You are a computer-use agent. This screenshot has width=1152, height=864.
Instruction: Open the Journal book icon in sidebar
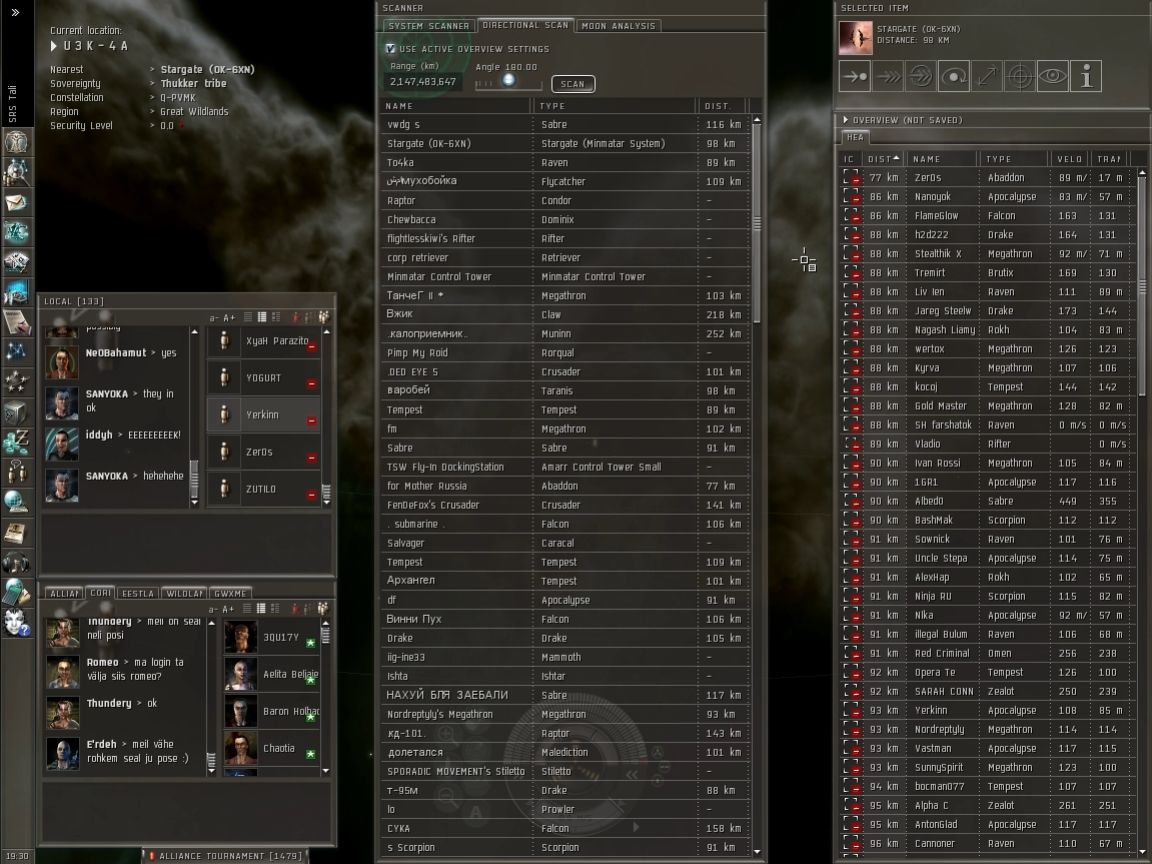pos(16,533)
